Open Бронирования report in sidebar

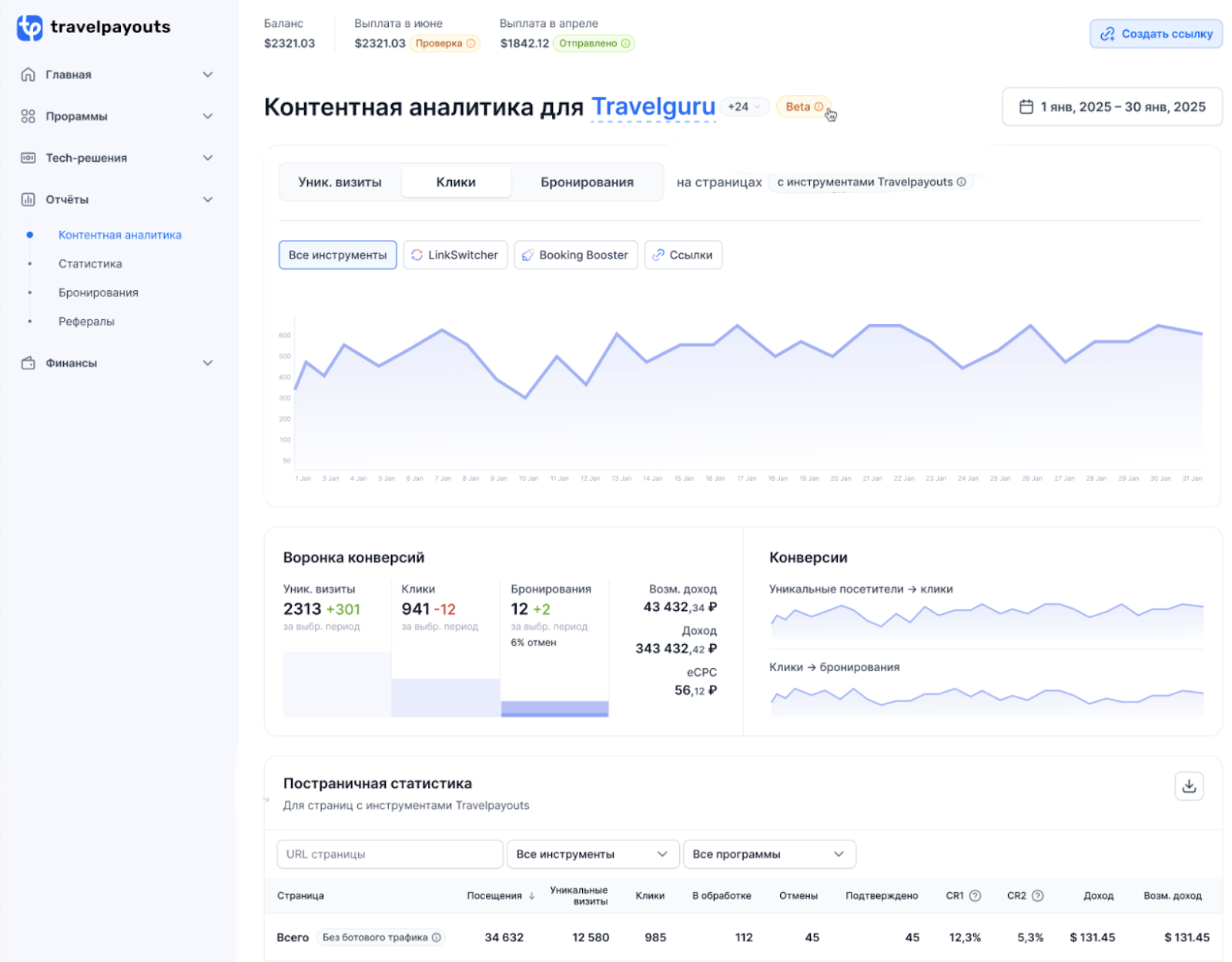[x=99, y=292]
